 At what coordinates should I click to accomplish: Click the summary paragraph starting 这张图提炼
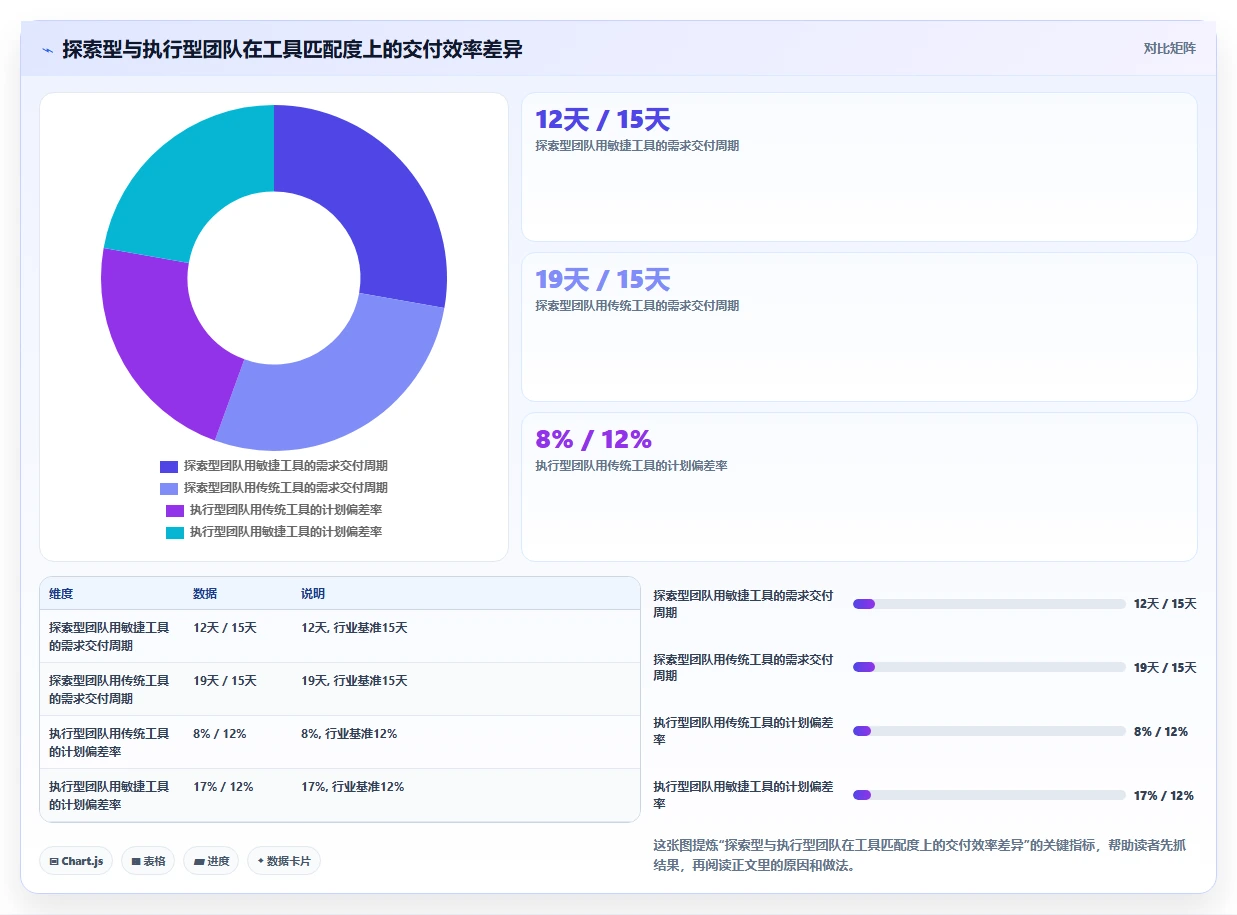919,855
